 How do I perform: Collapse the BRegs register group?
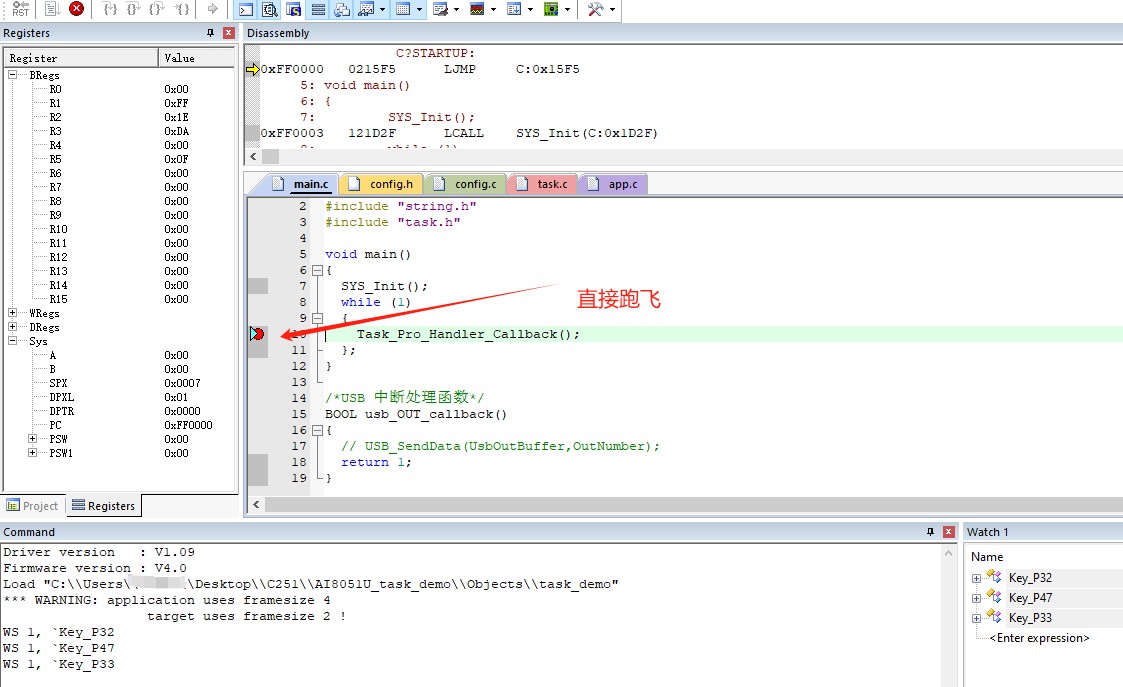[12, 75]
